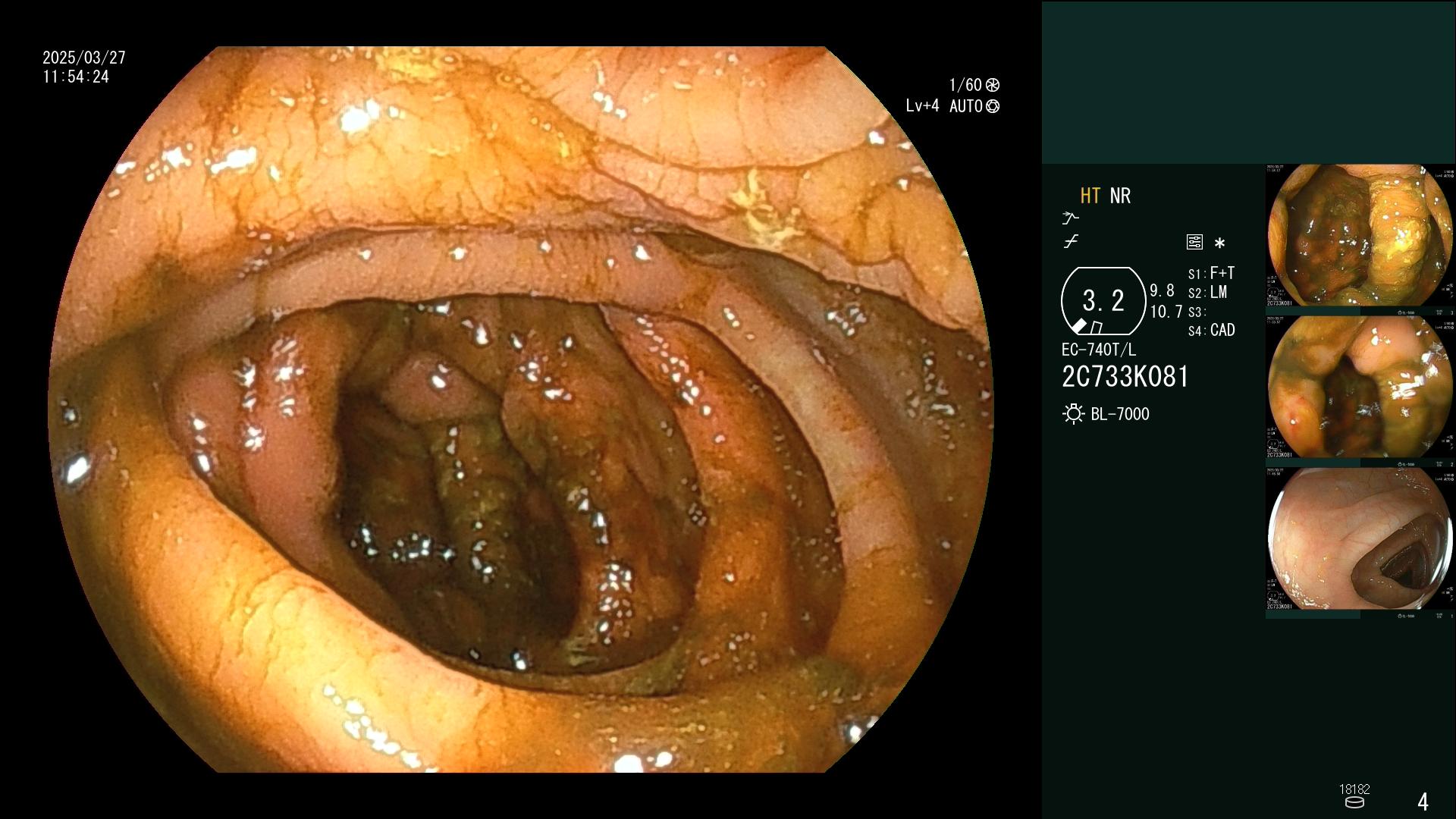1456x819 pixels.
Task: Click the 10.7 diameter value
Action: [x=1166, y=312]
